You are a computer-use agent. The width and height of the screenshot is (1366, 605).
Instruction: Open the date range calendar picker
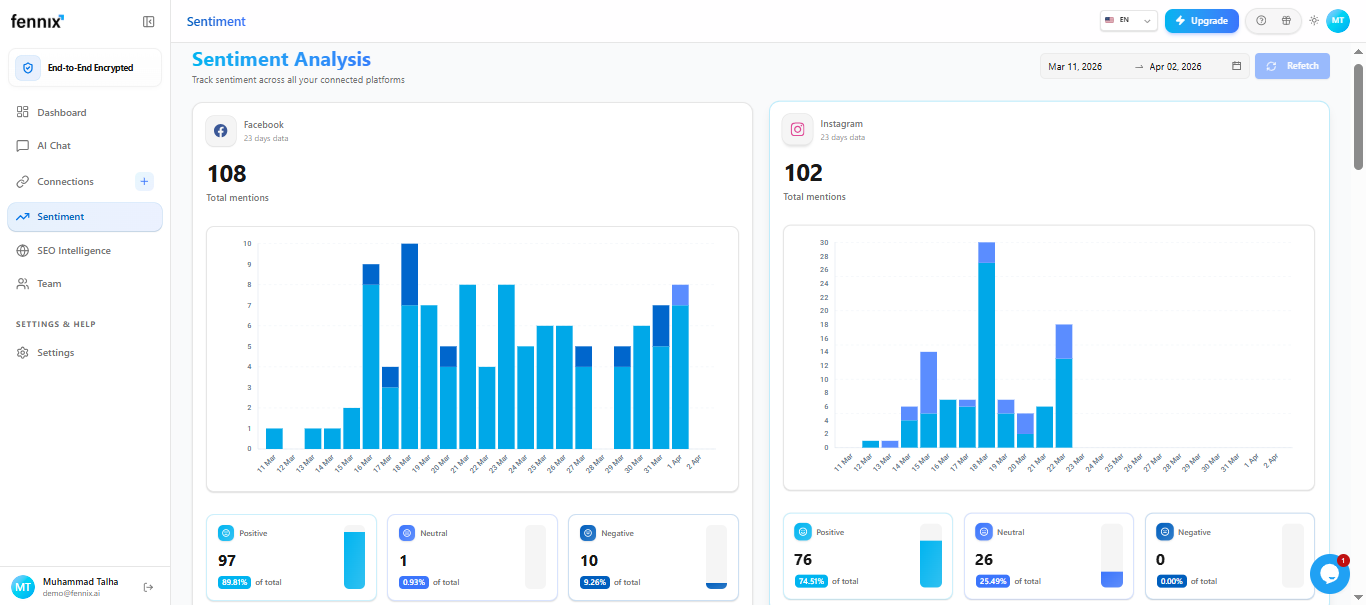pyautogui.click(x=1236, y=66)
